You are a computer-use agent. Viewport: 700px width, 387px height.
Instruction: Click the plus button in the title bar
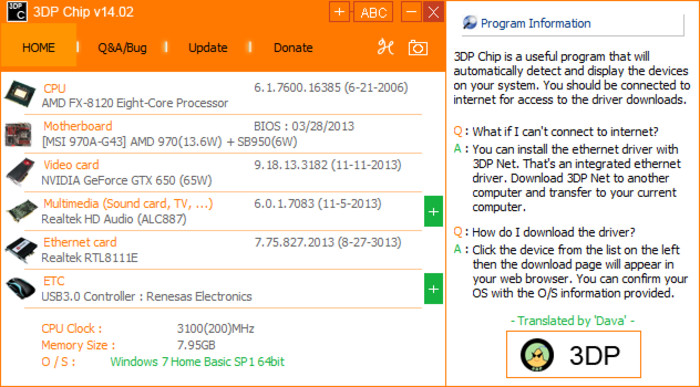[339, 12]
